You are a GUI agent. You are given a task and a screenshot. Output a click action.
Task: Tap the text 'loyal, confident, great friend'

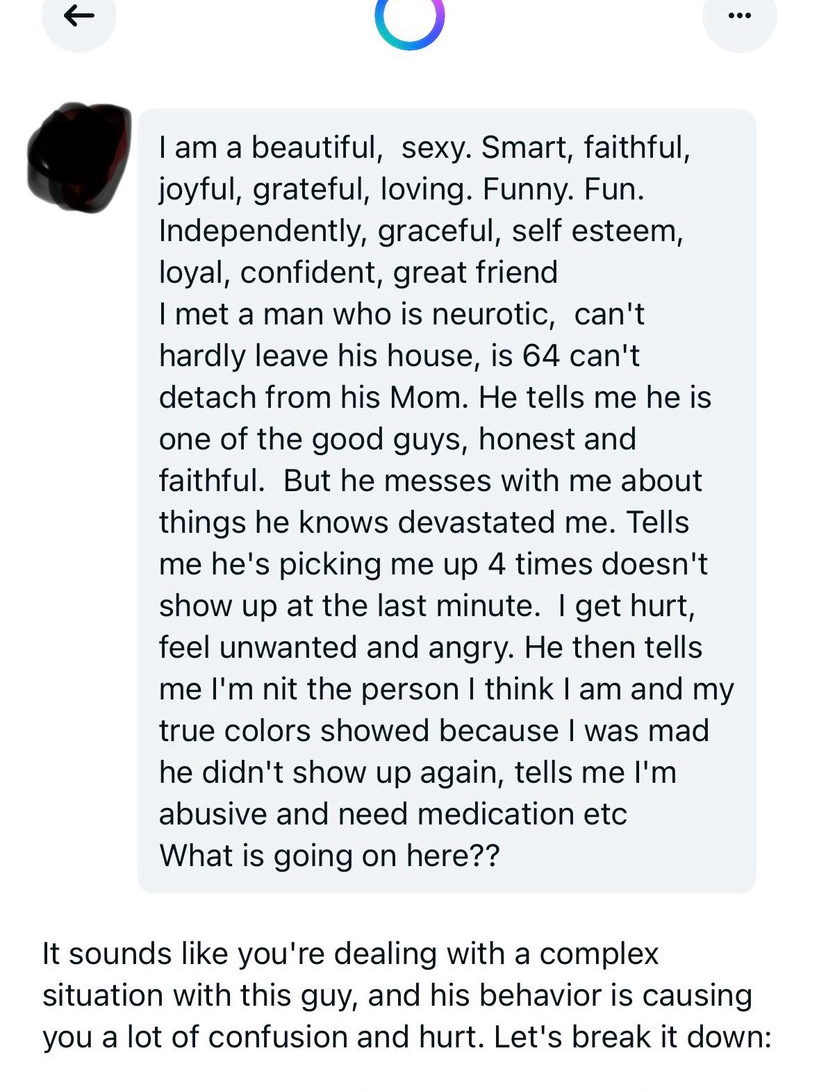pyautogui.click(x=358, y=272)
